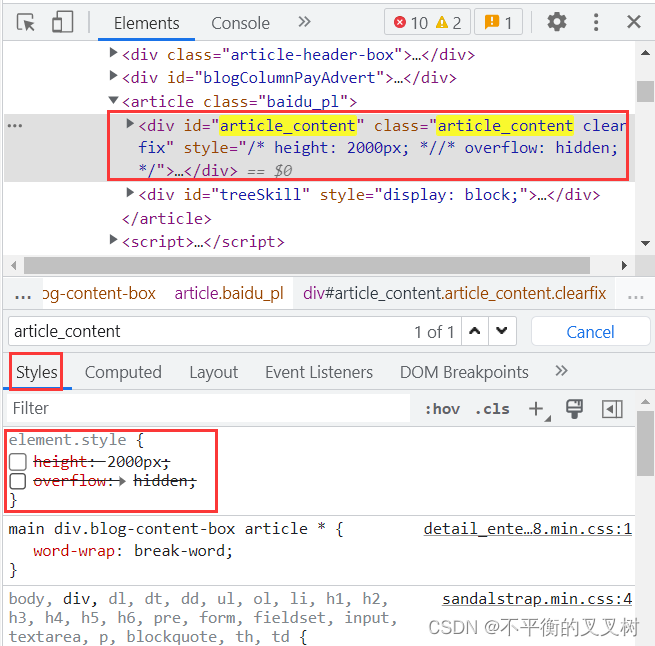This screenshot has height=646, width=655.
Task: Open detail_ente…8.min.css:1 source link
Action: coord(527,529)
